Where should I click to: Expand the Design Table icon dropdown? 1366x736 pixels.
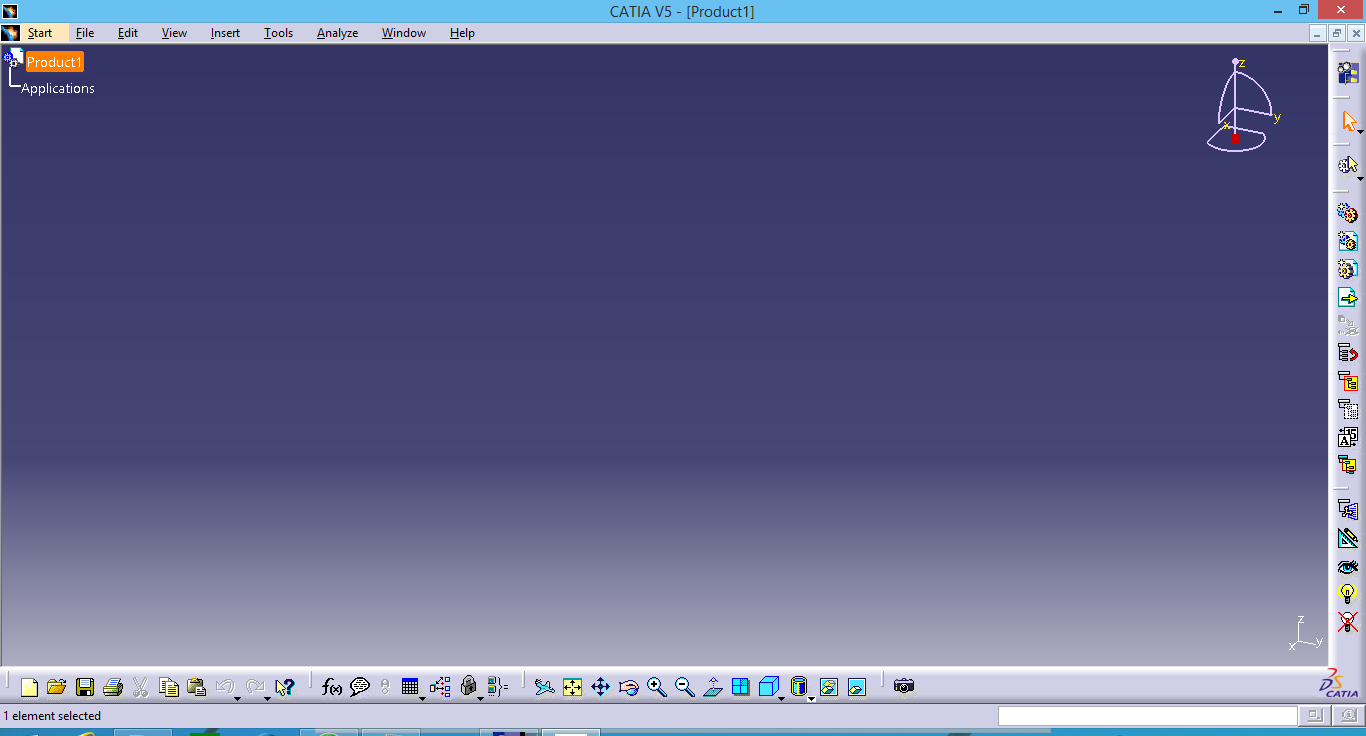tap(422, 698)
